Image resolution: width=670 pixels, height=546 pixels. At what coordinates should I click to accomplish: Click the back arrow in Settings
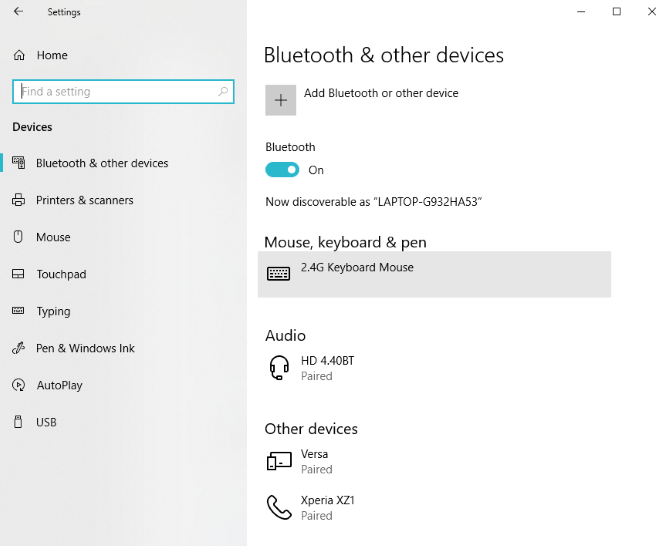coord(18,12)
